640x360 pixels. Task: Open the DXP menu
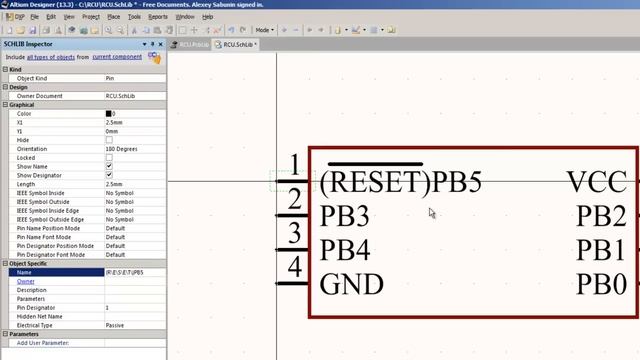tap(16, 17)
